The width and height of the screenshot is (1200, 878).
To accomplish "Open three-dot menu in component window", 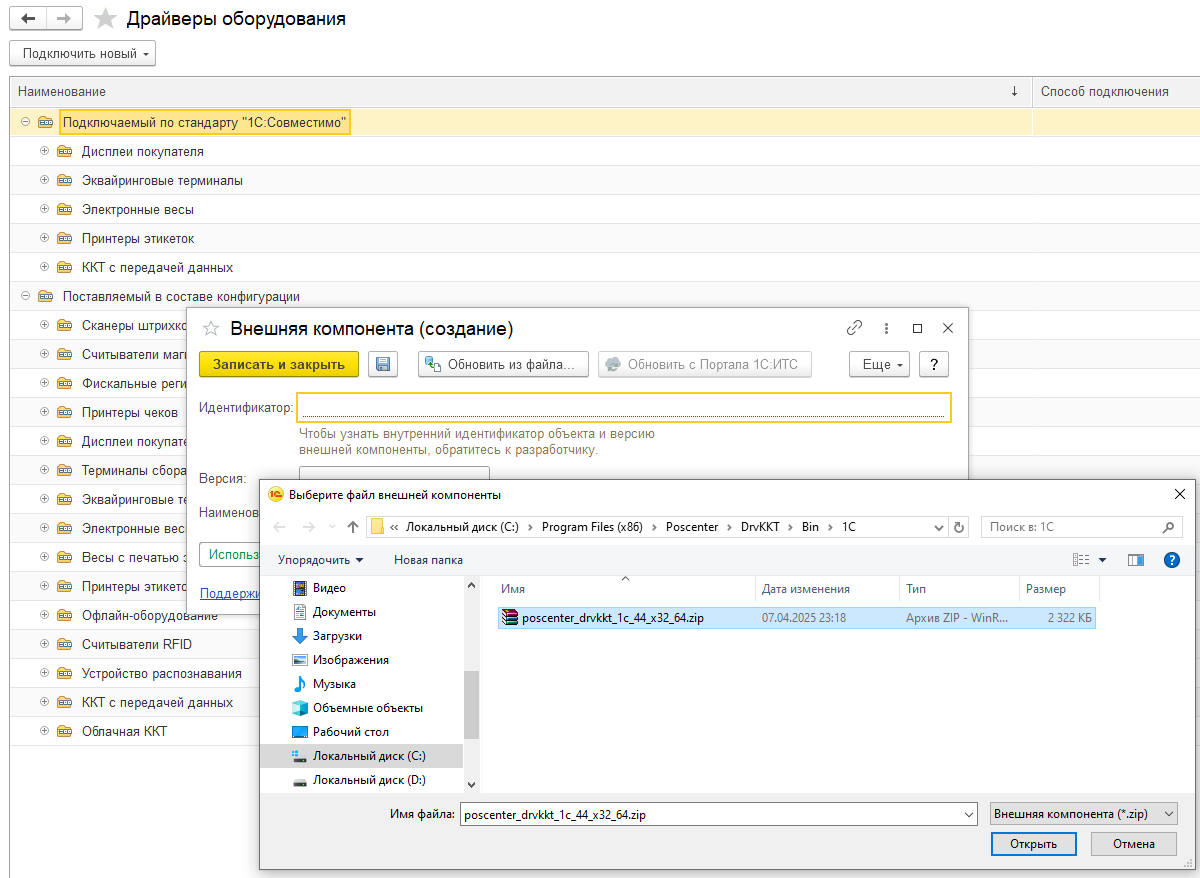I will 886,328.
